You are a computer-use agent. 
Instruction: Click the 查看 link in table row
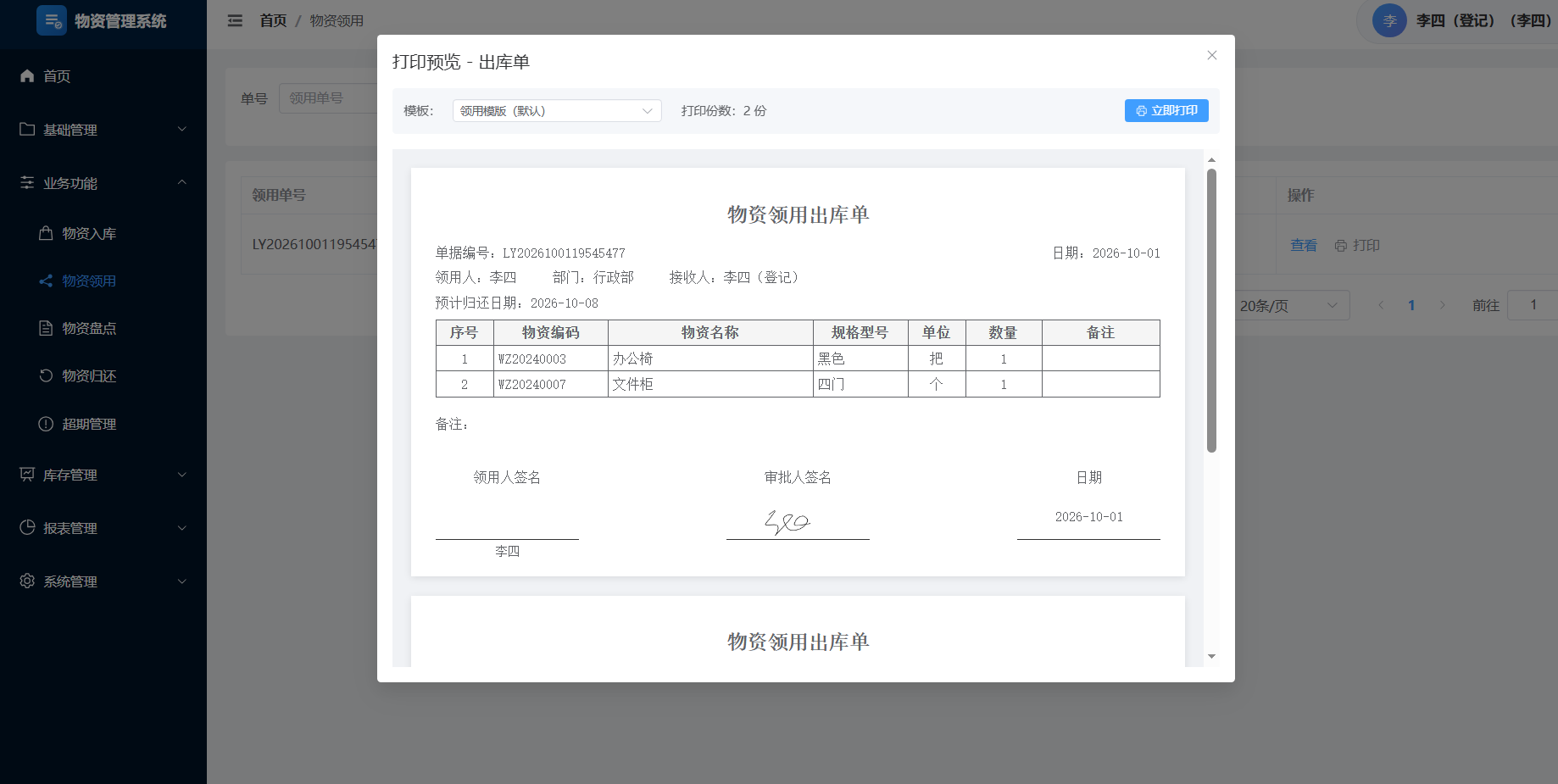click(1304, 245)
